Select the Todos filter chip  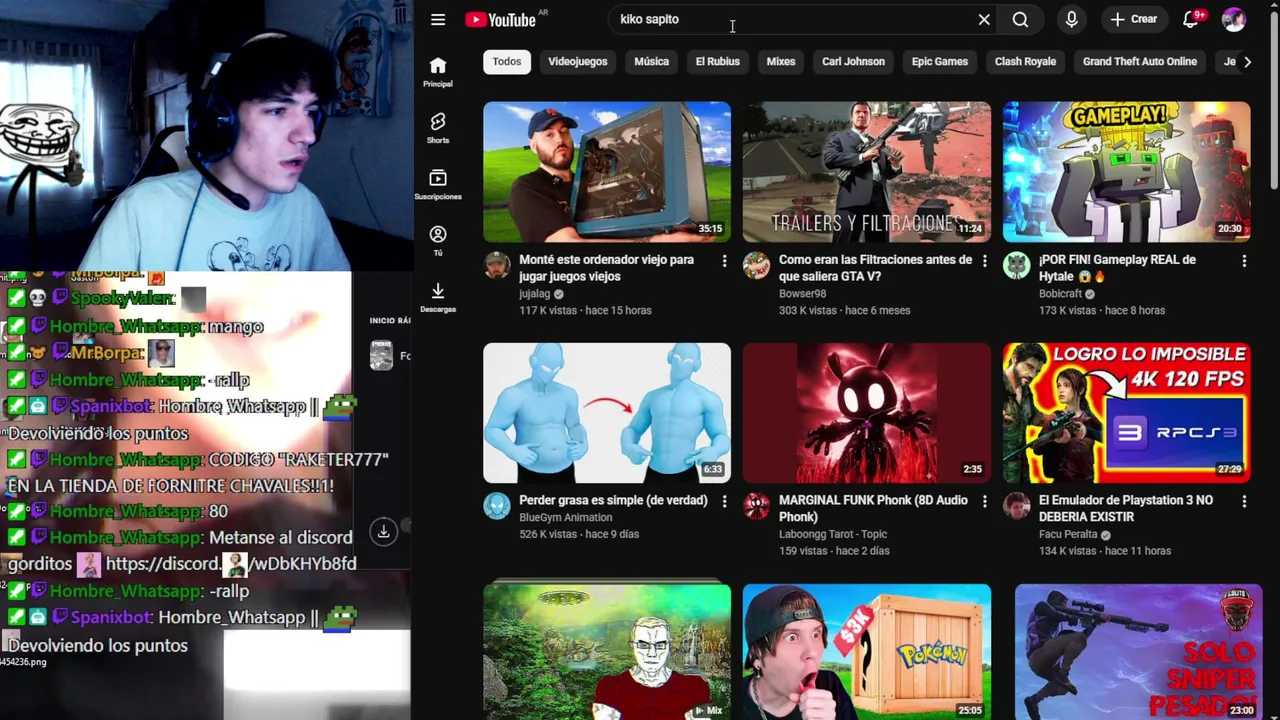(x=507, y=61)
